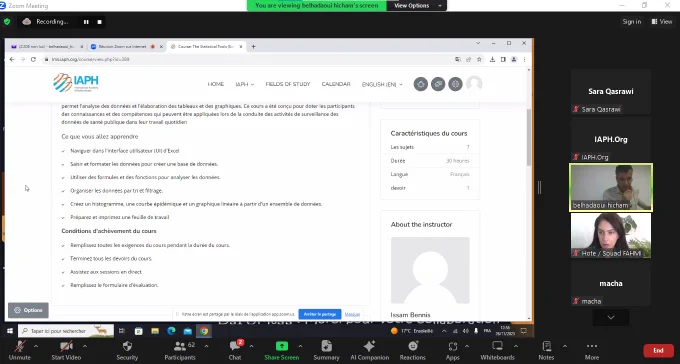This screenshot has height=364, width=680.
Task: Open Zoom Apps
Action: pos(452,351)
